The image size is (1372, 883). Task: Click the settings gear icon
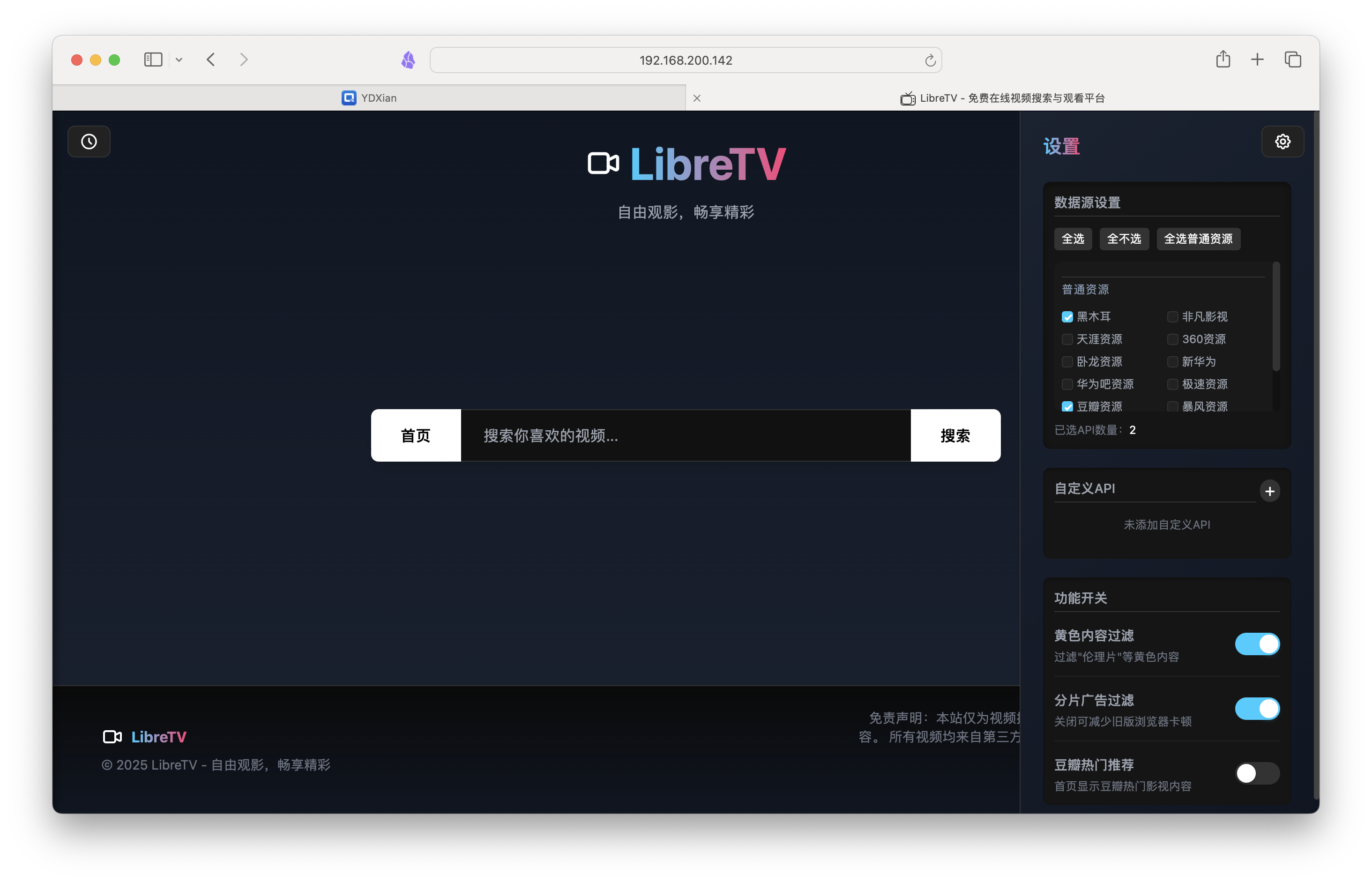[1283, 142]
